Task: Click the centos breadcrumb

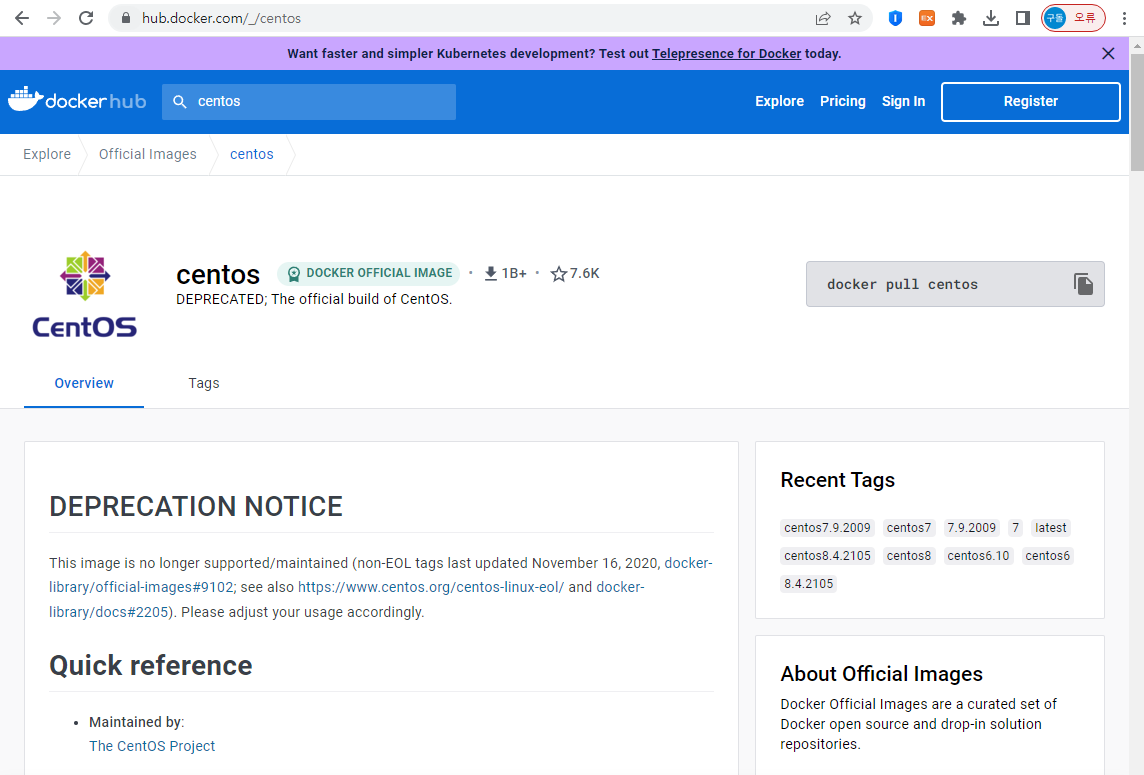Action: [252, 154]
